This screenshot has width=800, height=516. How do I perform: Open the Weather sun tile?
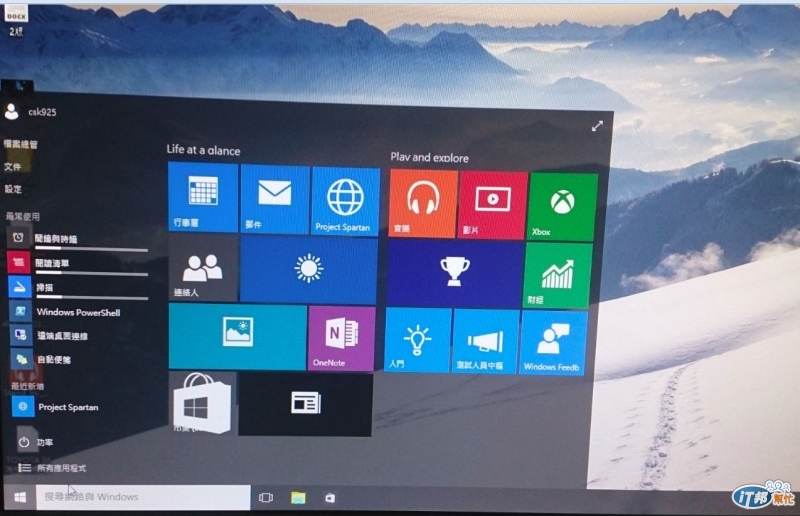[308, 271]
